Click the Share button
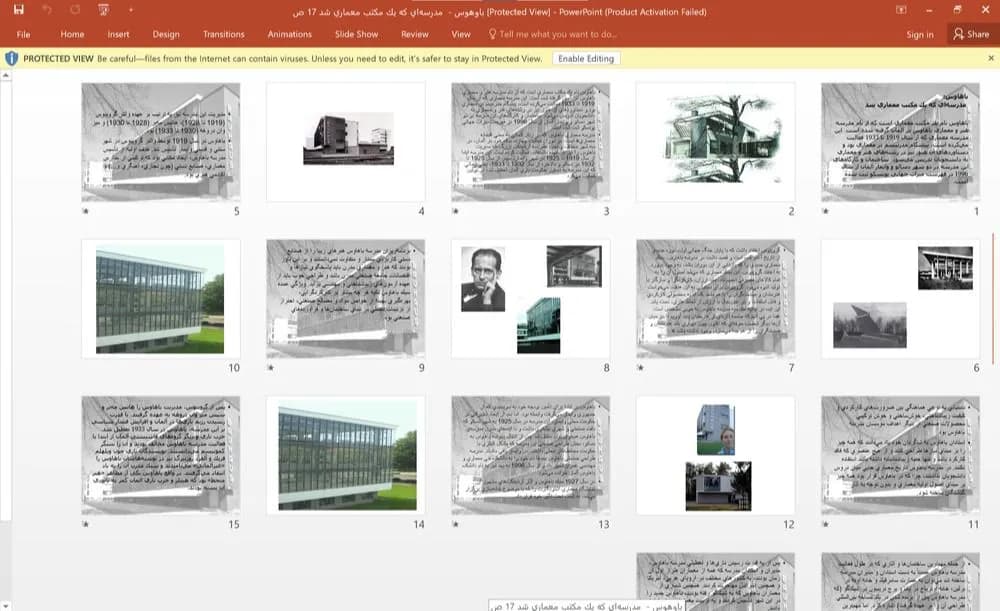Image resolution: width=1000 pixels, height=611 pixels. tap(971, 34)
